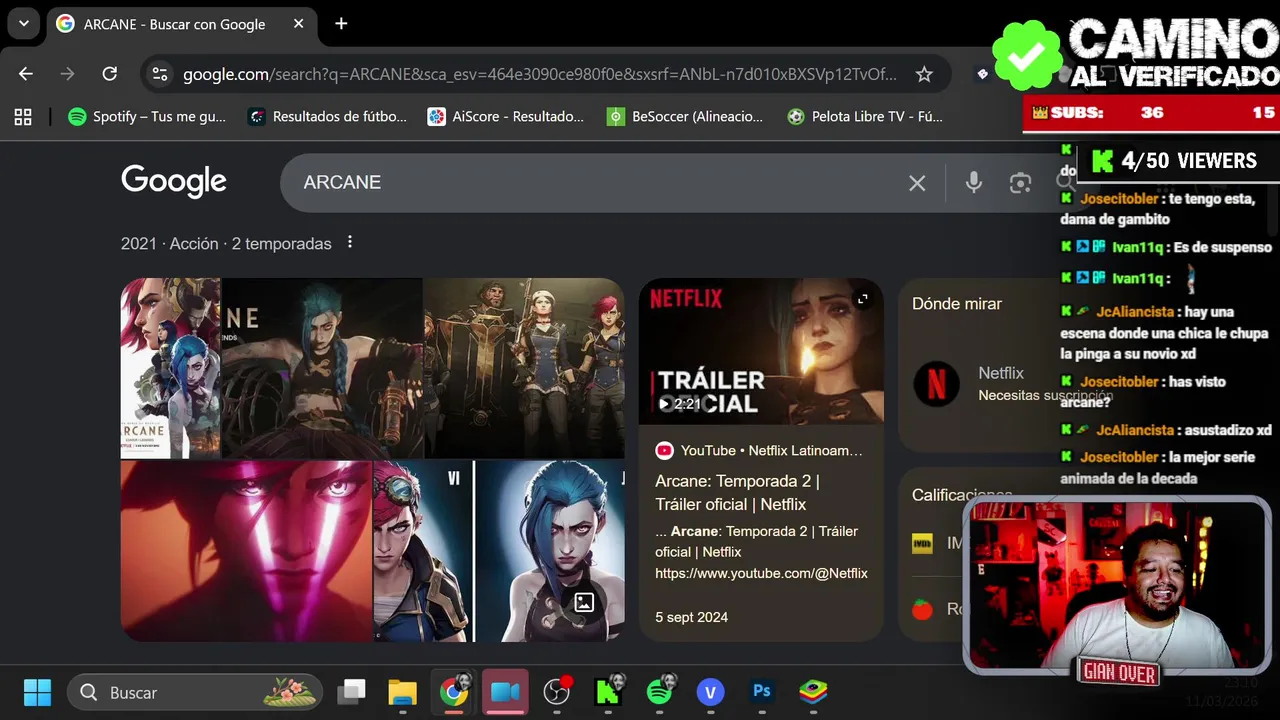The height and width of the screenshot is (720, 1280).
Task: Open more images via gallery icon
Action: 584,602
